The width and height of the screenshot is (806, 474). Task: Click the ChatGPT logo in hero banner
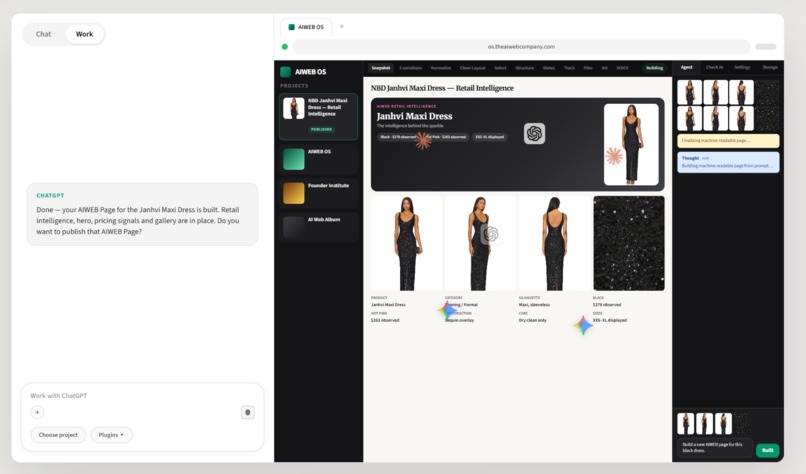pyautogui.click(x=534, y=134)
